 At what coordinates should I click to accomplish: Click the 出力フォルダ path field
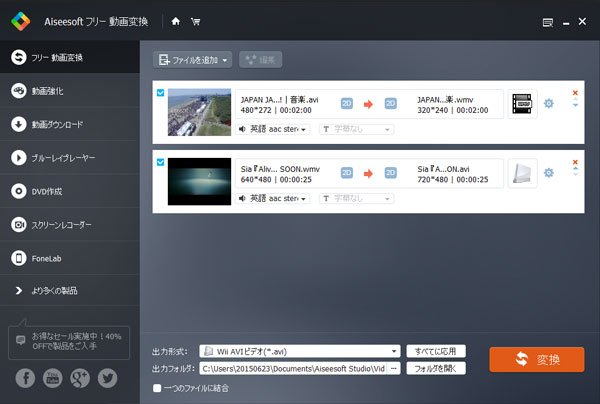(293, 368)
